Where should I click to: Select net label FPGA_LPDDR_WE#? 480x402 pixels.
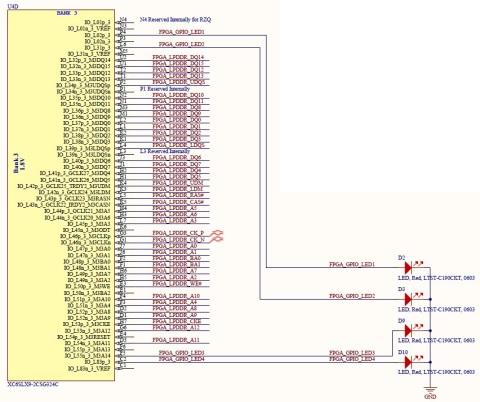(177, 283)
